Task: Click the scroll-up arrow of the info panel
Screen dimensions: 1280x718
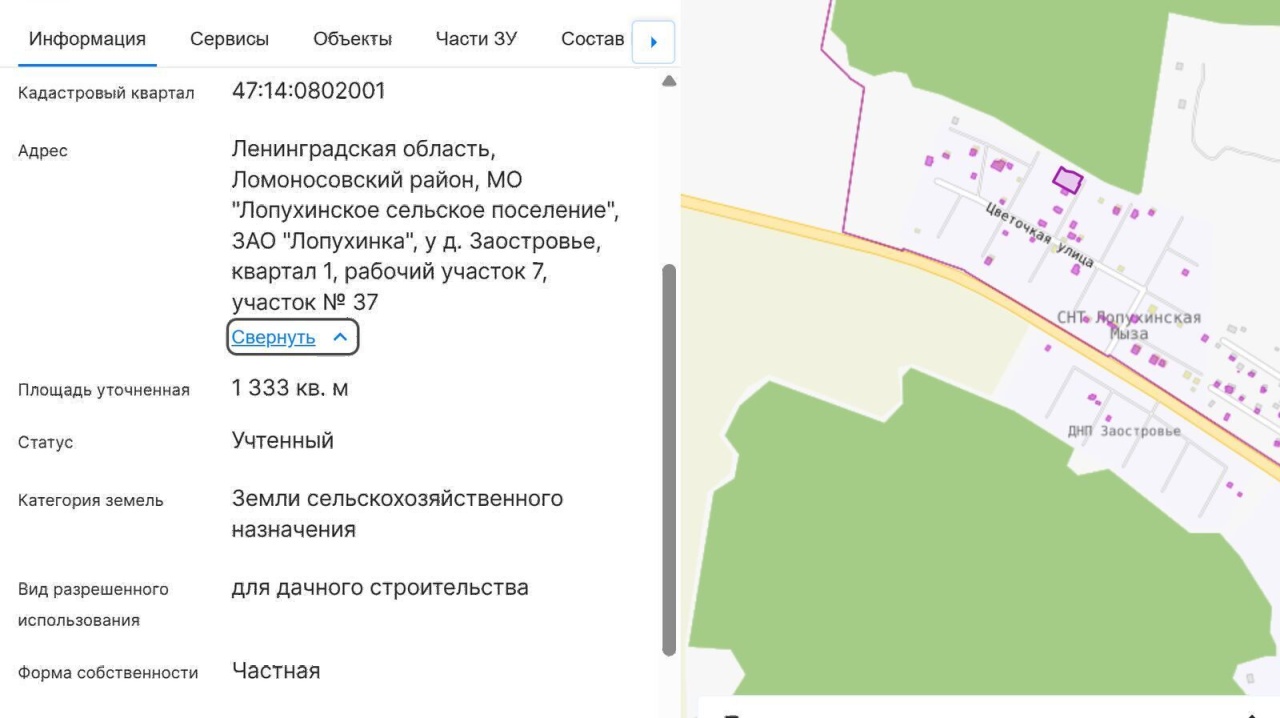Action: pos(669,81)
